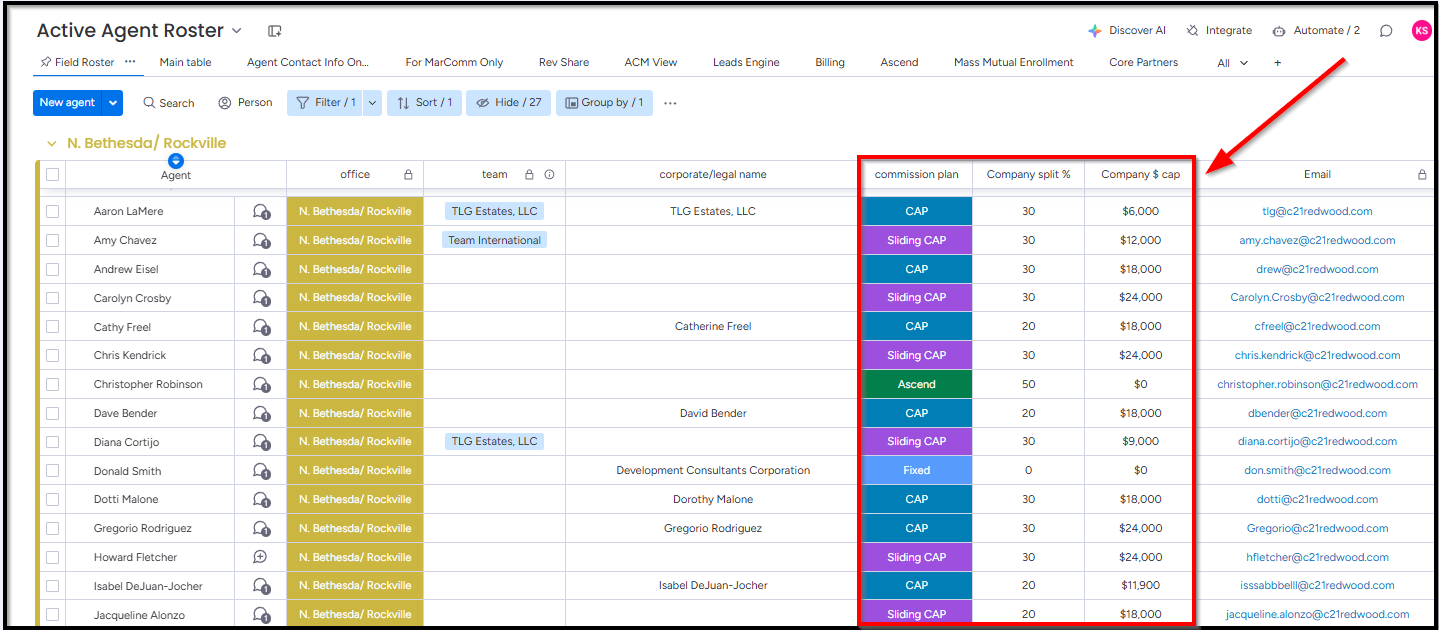Viewport: 1439px width, 630px height.
Task: Click Donald Smith Fixed status cell
Action: (916, 470)
